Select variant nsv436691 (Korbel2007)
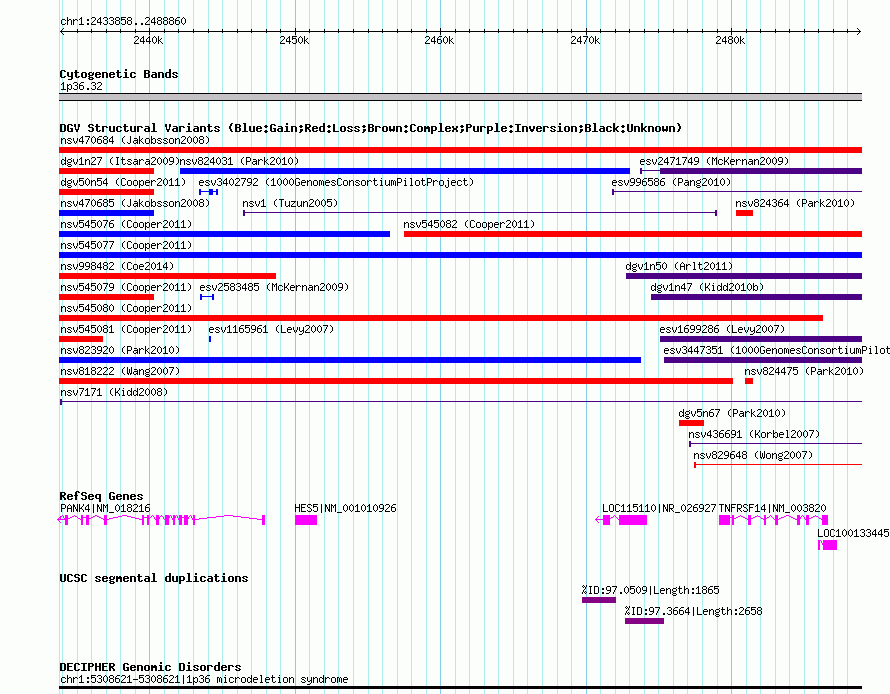890x694 pixels. (x=754, y=434)
